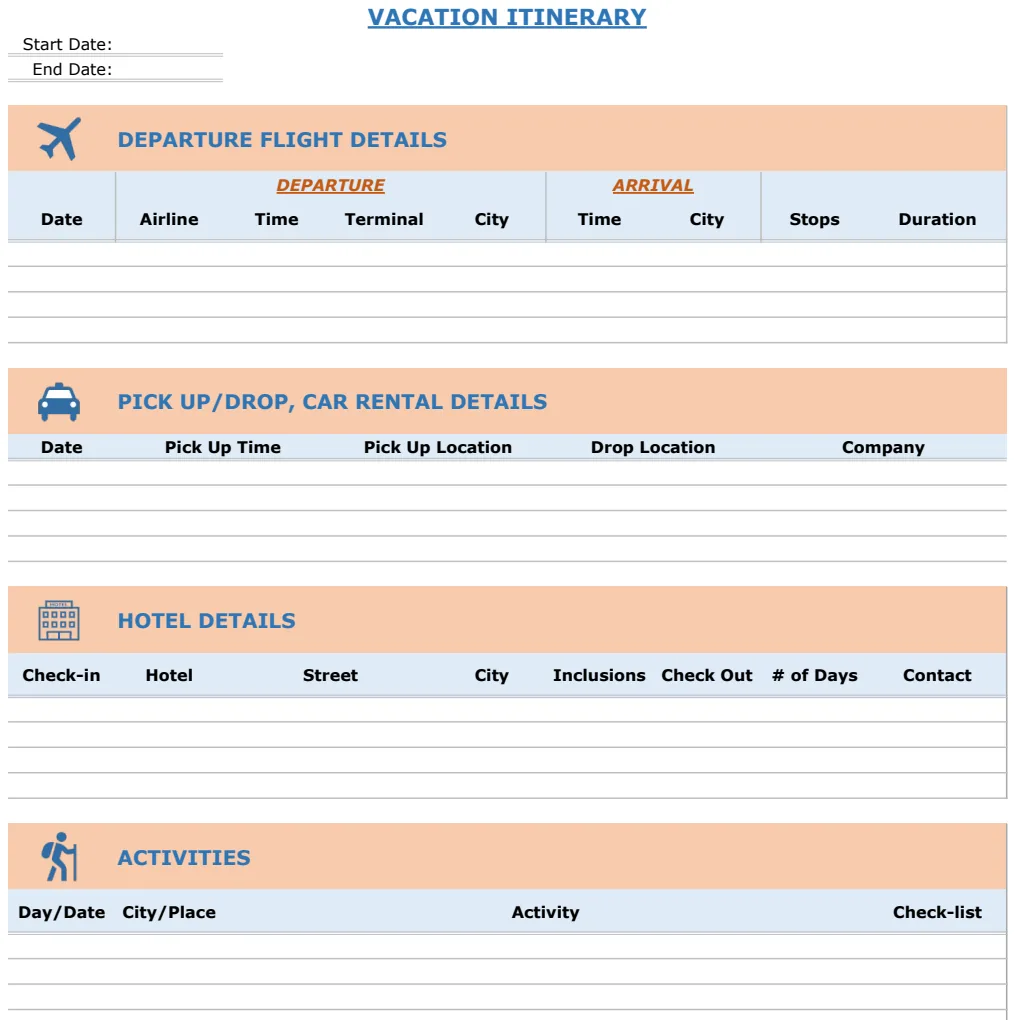The width and height of the screenshot is (1016, 1020).
Task: Select the departure City column header
Action: [x=492, y=219]
